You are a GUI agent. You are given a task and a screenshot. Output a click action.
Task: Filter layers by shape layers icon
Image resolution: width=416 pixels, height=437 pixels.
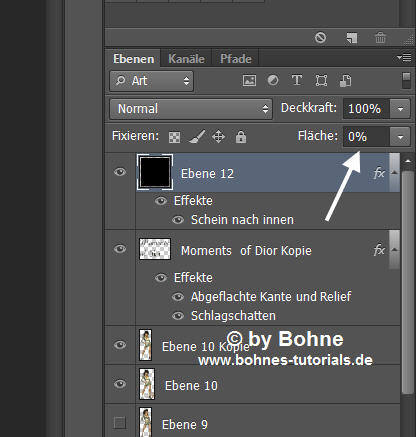pyautogui.click(x=321, y=81)
